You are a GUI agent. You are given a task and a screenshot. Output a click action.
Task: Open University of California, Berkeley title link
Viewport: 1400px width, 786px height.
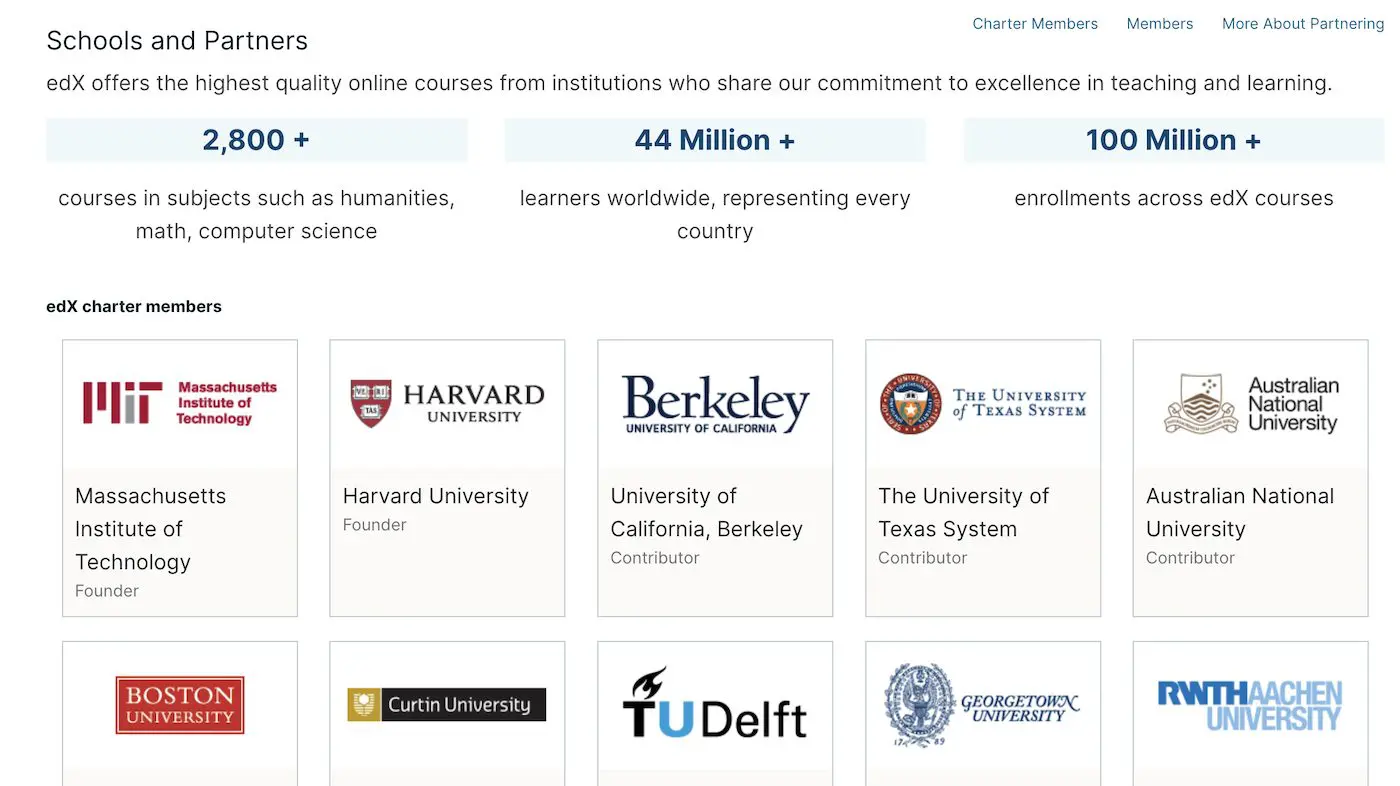click(707, 512)
